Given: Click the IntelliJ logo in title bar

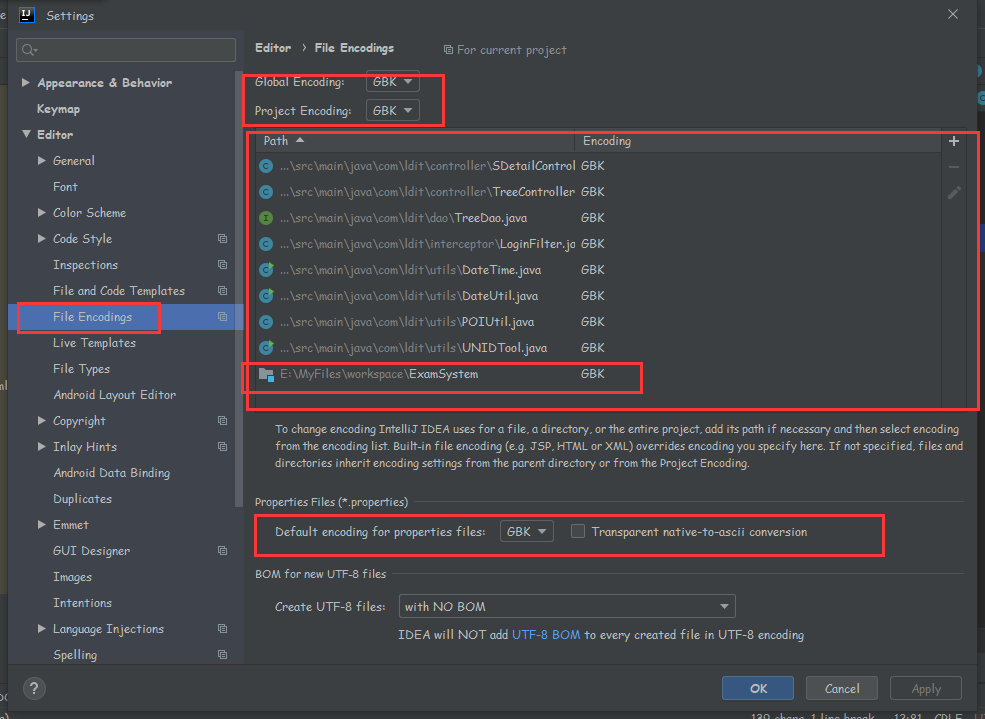Looking at the screenshot, I should (x=27, y=15).
